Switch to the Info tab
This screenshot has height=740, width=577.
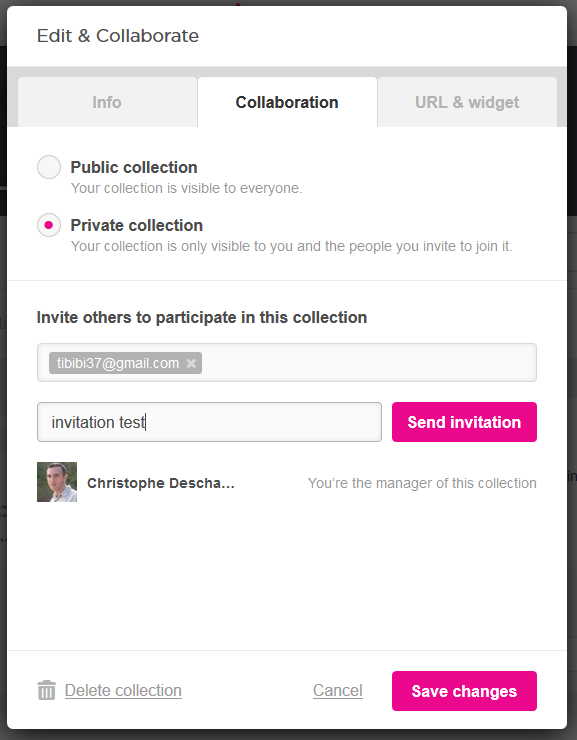107,102
